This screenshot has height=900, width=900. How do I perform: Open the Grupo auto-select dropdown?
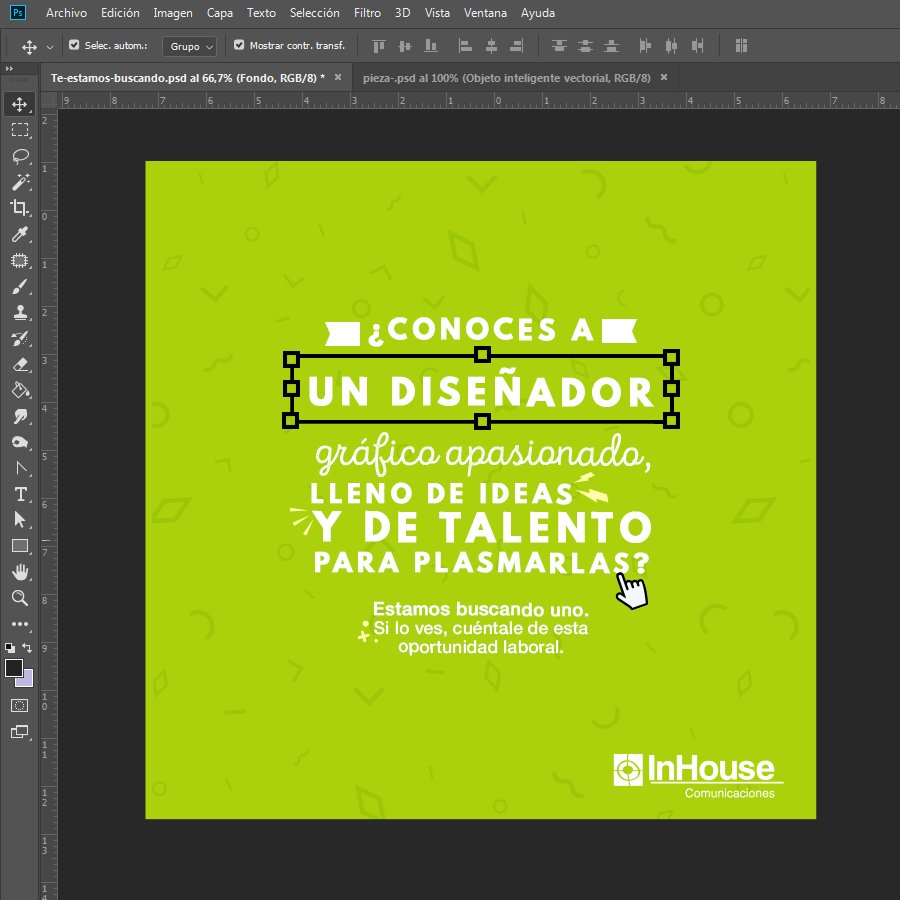pyautogui.click(x=190, y=46)
